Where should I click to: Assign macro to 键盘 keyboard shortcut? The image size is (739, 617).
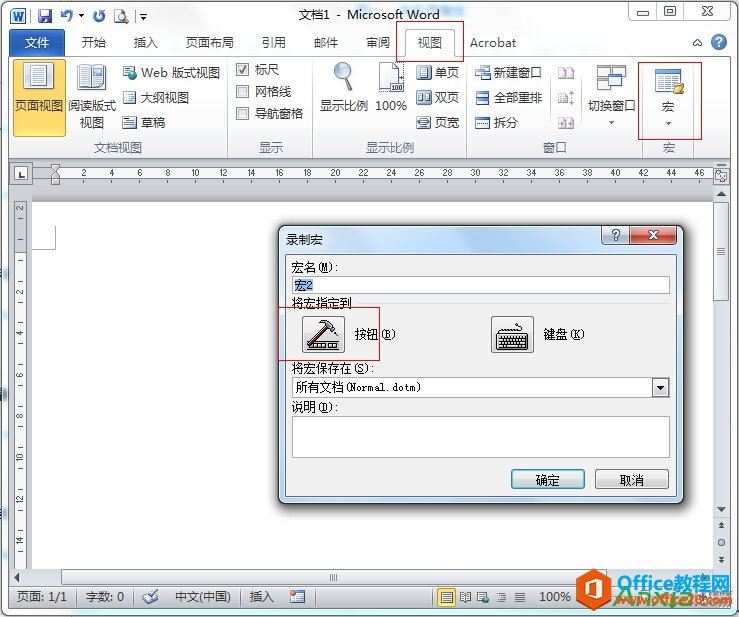(x=512, y=335)
